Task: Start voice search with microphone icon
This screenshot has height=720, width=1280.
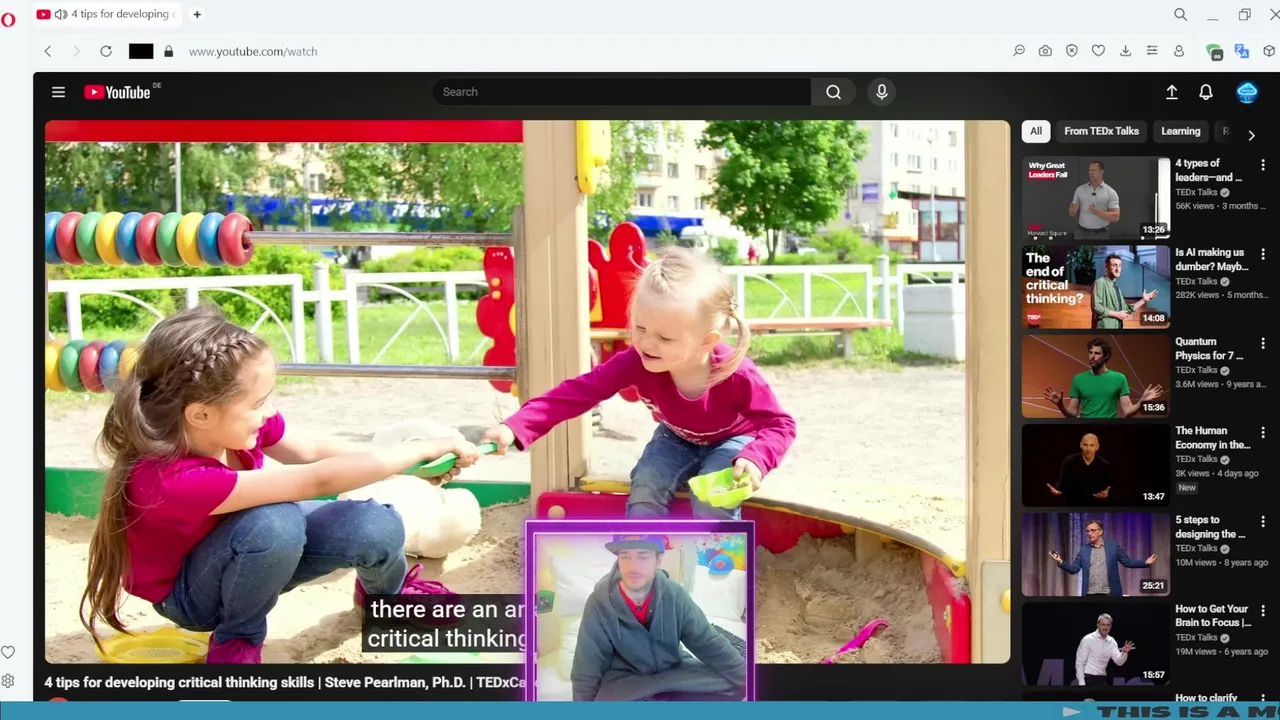Action: (x=881, y=92)
